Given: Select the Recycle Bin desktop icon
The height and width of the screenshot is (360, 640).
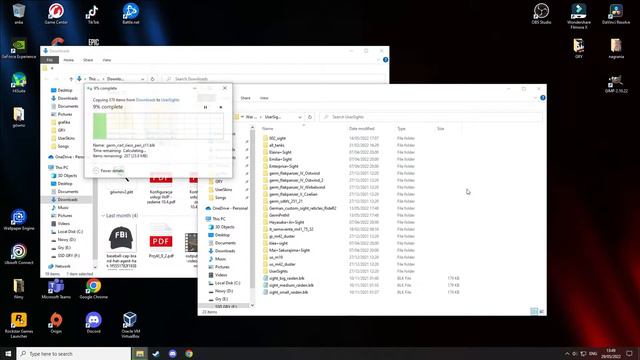Looking at the screenshot, I should 19,14.
